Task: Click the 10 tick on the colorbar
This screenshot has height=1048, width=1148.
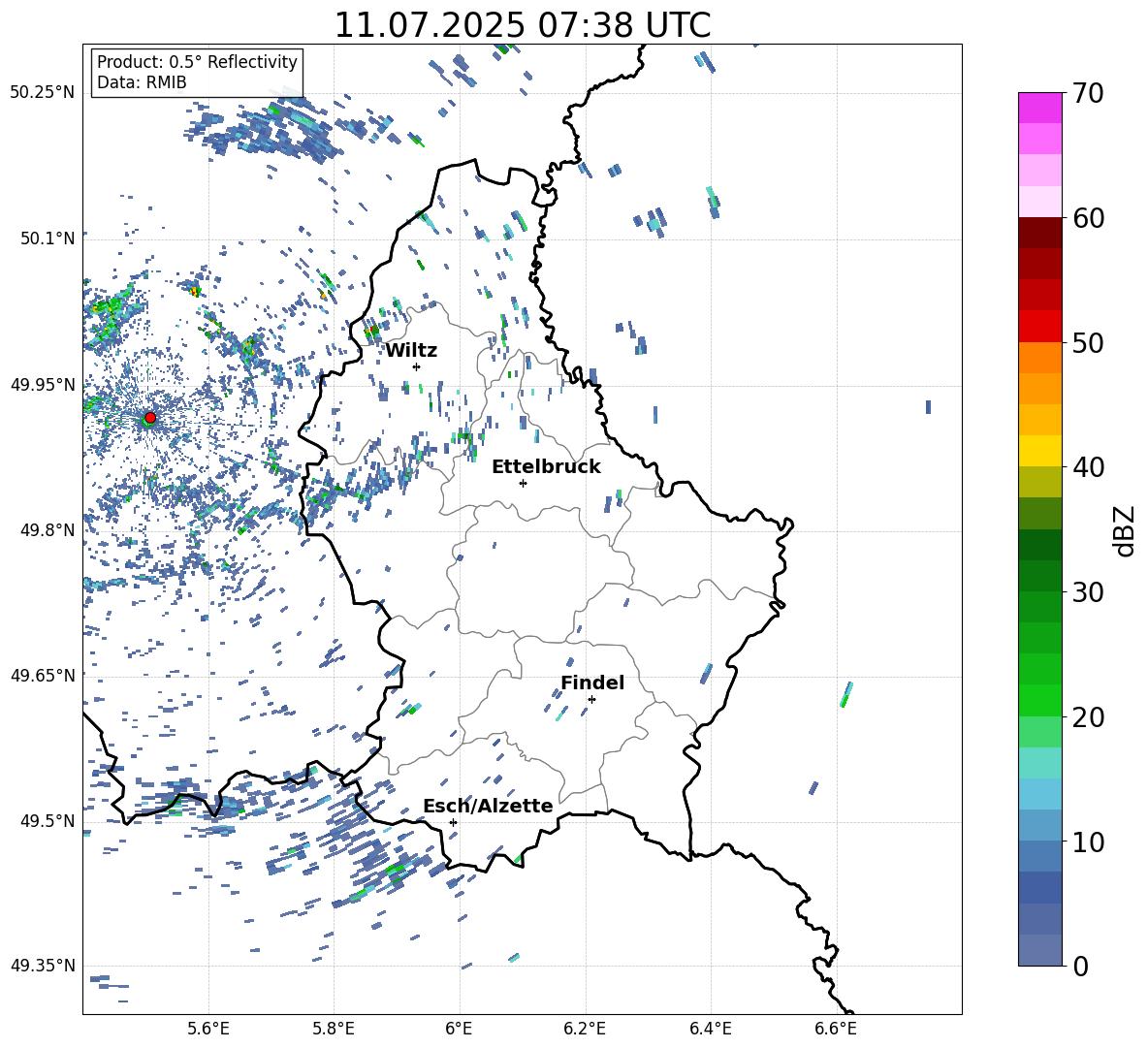Action: 1087,842
